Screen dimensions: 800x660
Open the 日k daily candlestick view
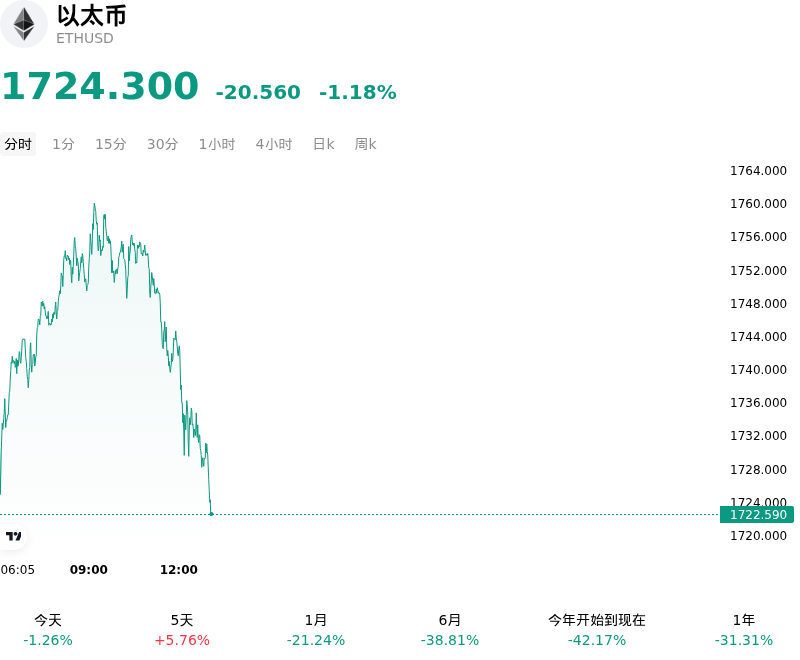point(323,144)
